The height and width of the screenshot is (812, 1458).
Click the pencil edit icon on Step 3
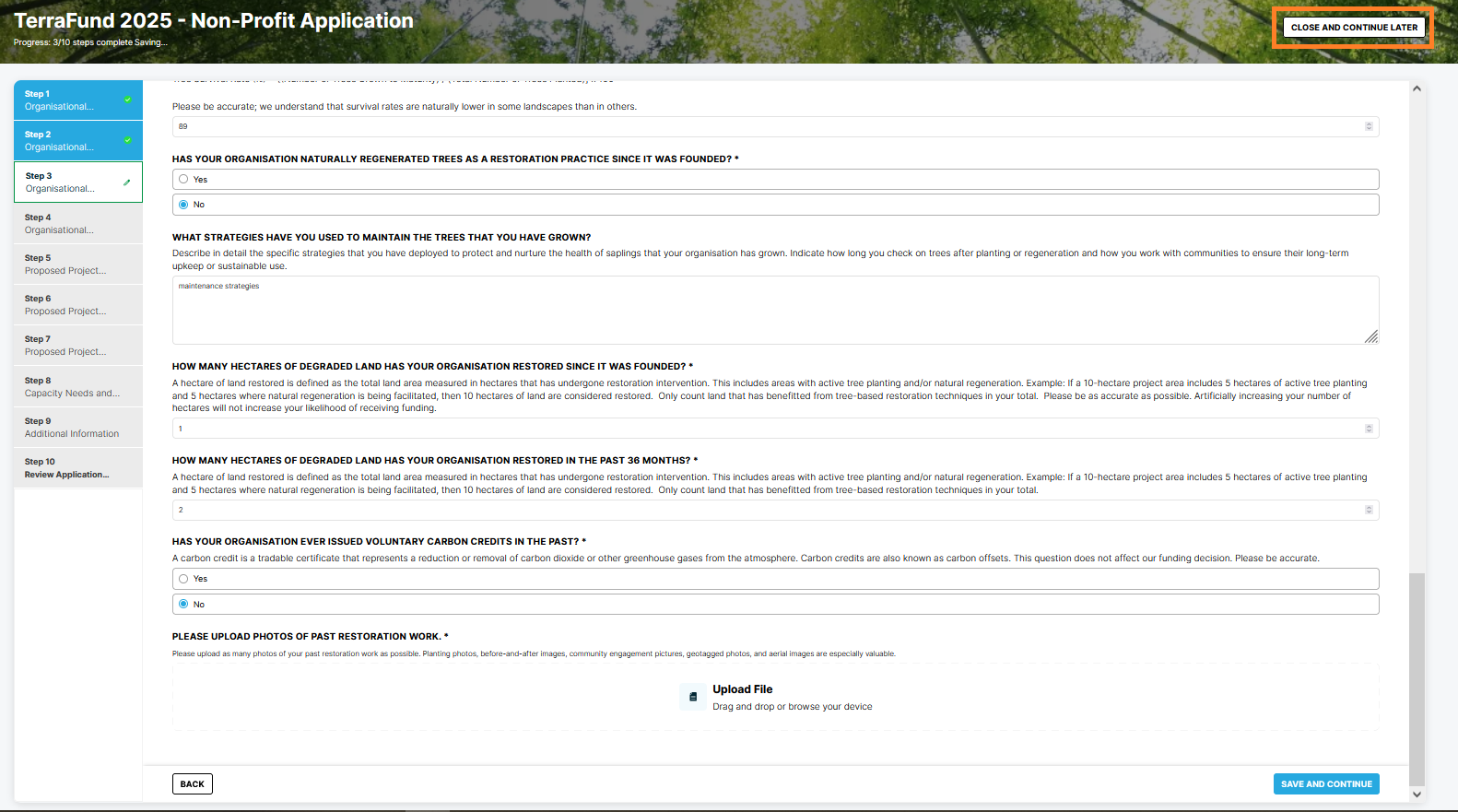pos(126,182)
